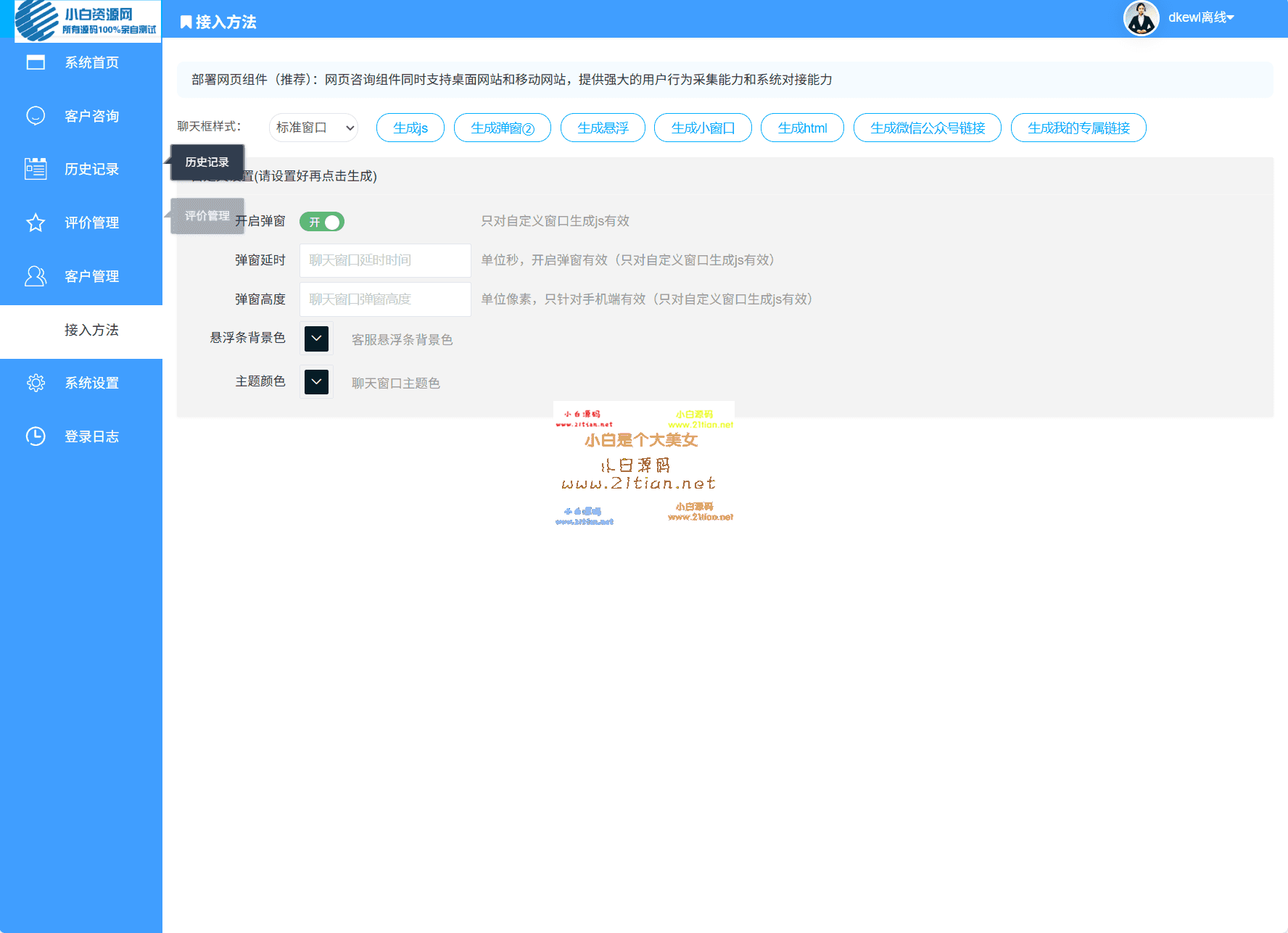
Task: Open the 标准窗口 chat style dropdown
Action: [313, 128]
